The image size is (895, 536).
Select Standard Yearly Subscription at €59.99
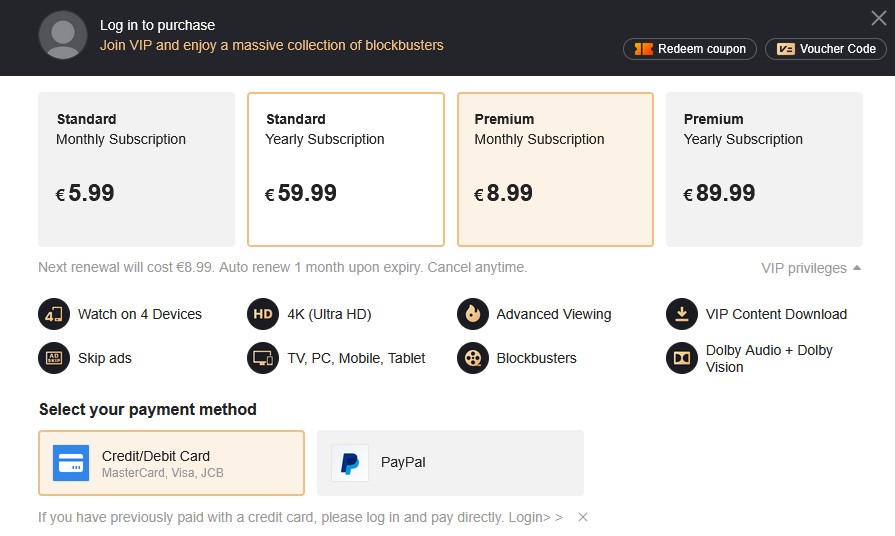[x=345, y=169]
